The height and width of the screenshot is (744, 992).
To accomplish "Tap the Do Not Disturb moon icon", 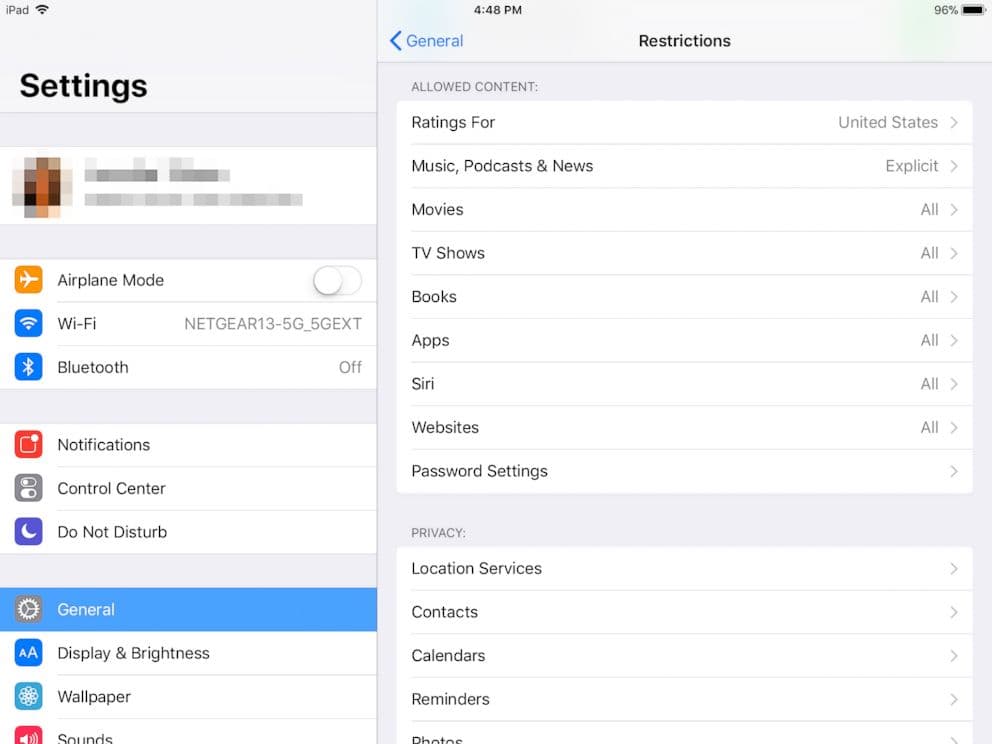I will coord(28,532).
